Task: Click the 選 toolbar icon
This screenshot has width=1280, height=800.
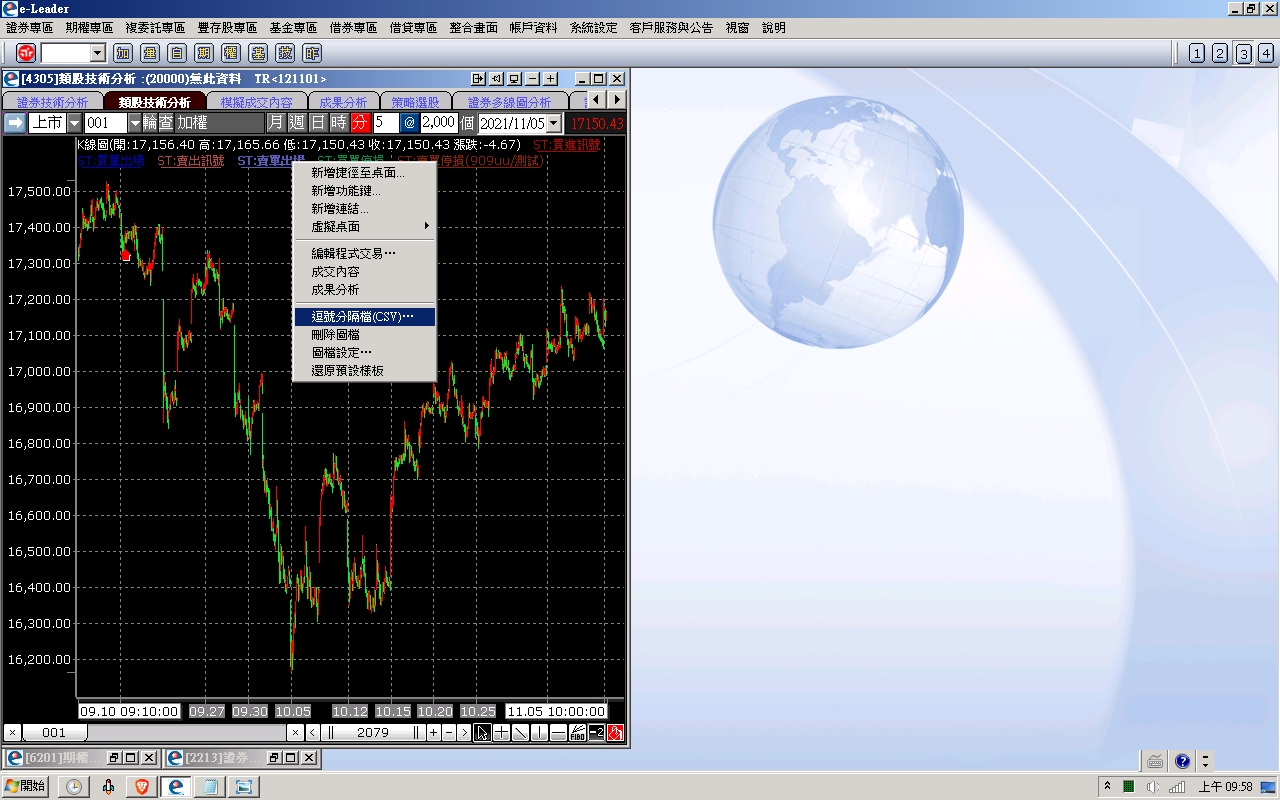Action: [151, 53]
